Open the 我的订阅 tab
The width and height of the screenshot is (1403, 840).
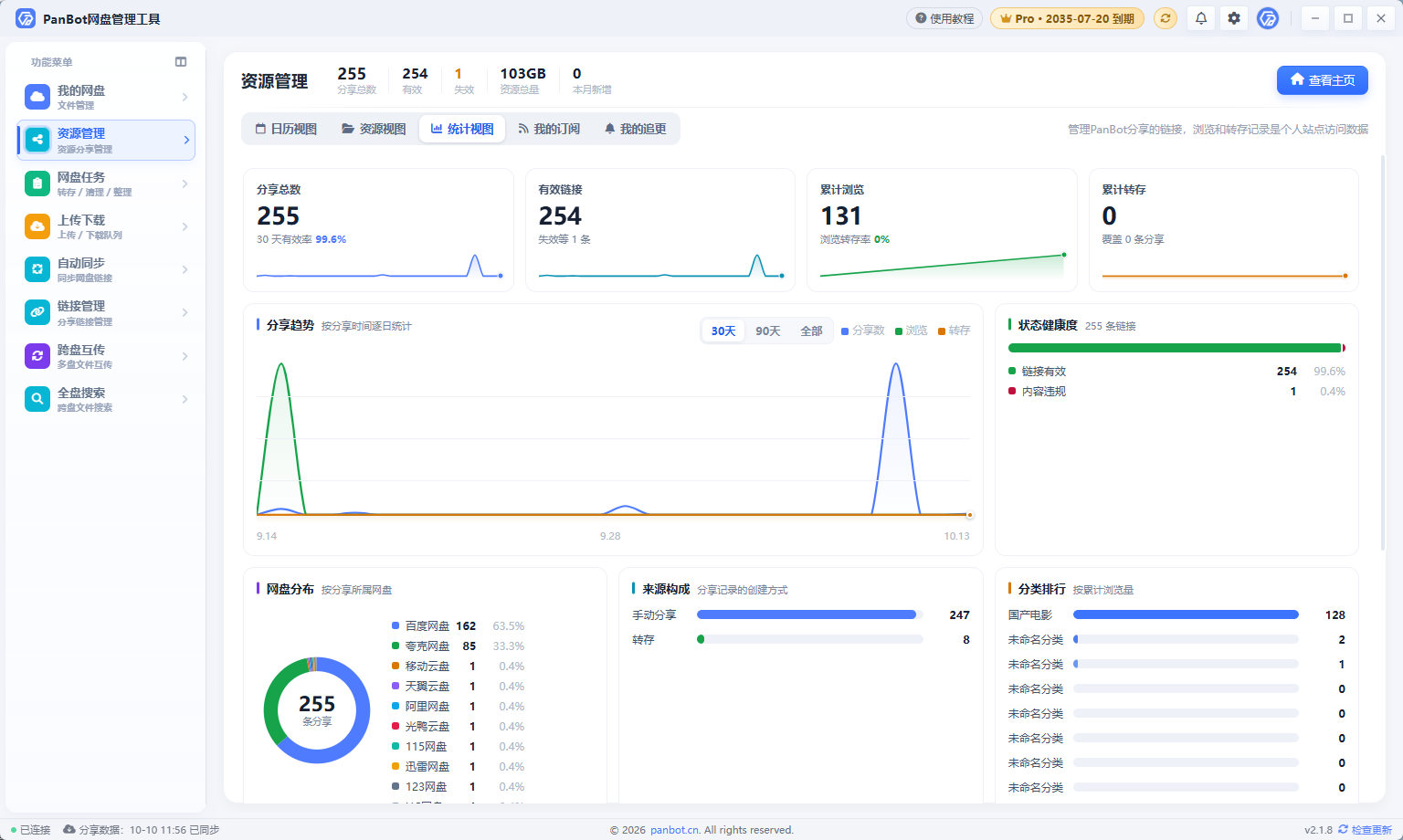pyautogui.click(x=549, y=129)
